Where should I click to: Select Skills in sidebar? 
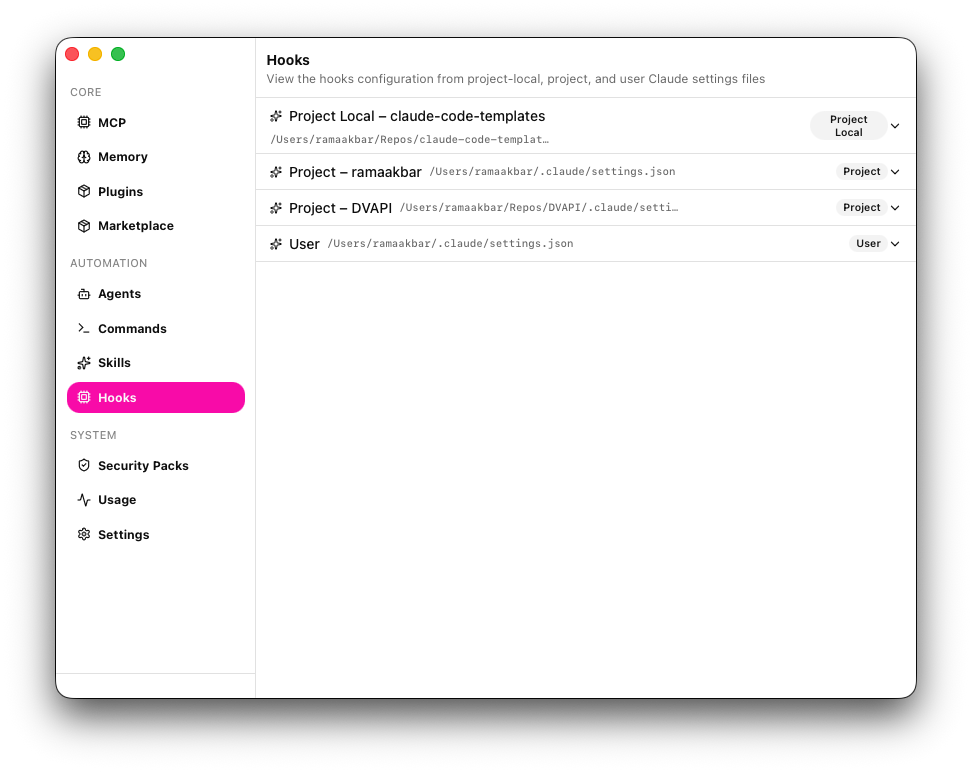[x=156, y=363]
